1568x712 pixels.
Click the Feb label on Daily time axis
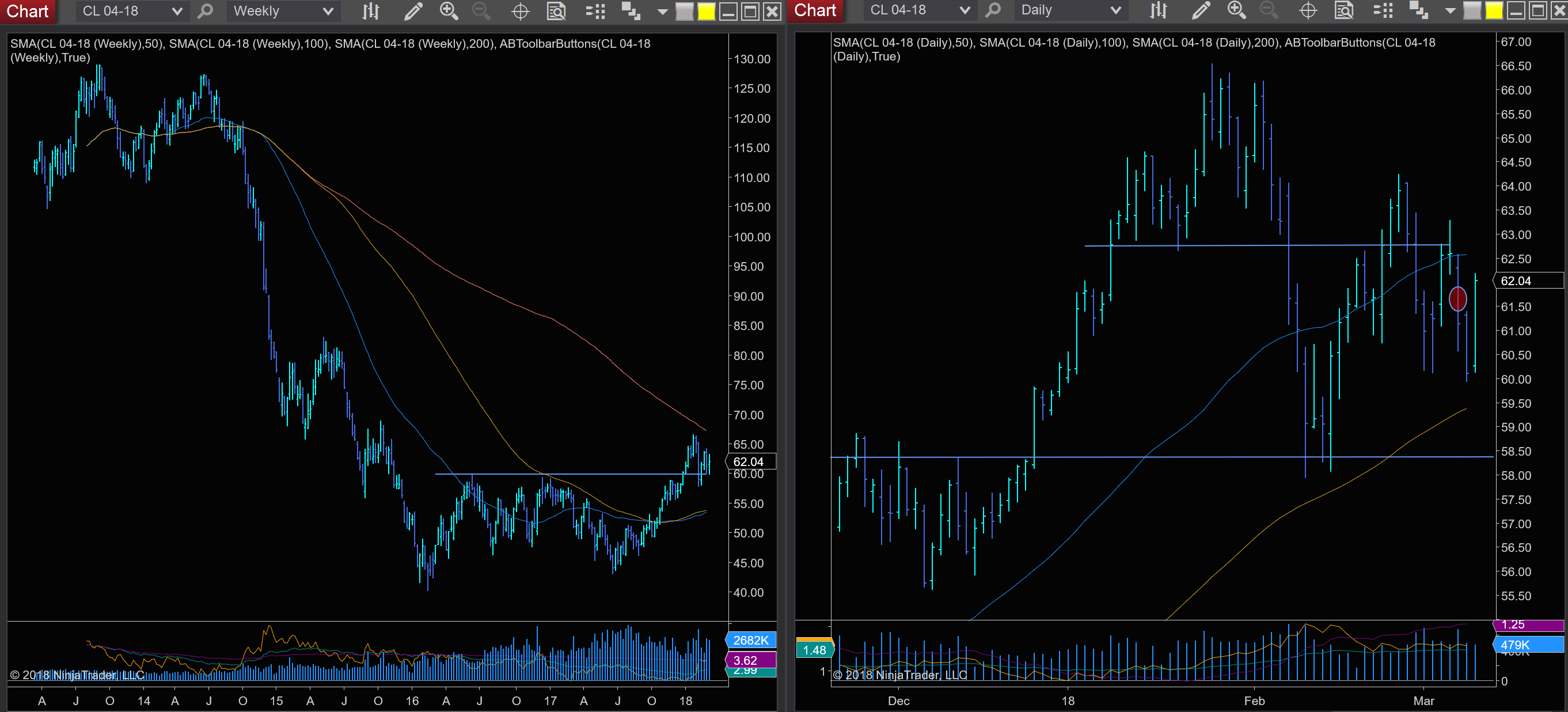point(1255,700)
